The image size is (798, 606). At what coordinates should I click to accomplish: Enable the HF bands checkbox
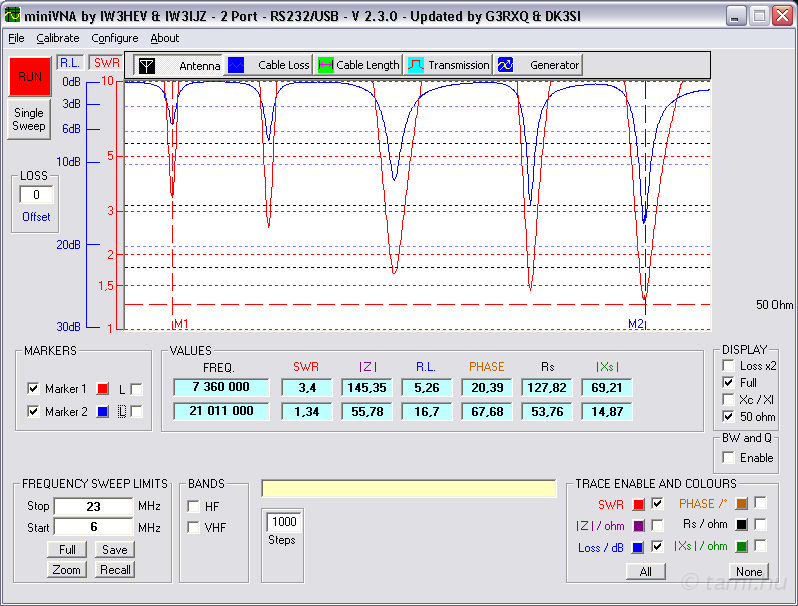tap(193, 506)
